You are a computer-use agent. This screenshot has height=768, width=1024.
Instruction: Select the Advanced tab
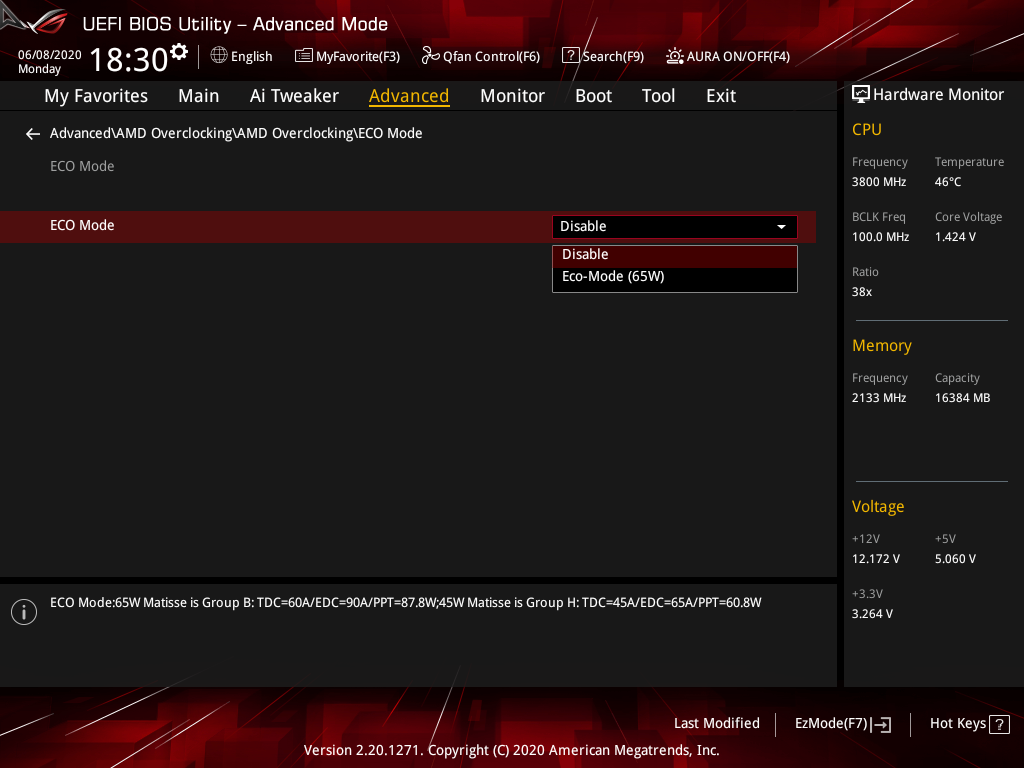409,96
